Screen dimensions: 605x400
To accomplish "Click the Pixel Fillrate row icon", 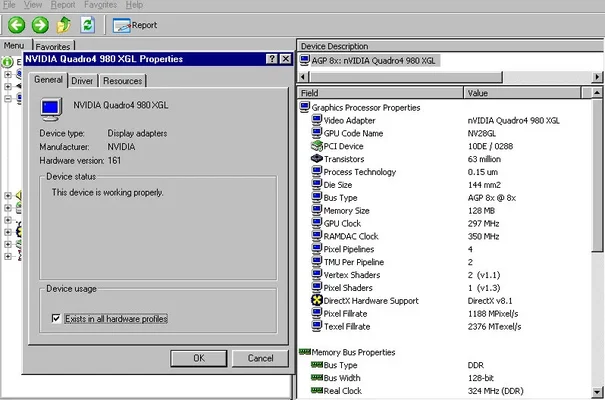I will (317, 313).
